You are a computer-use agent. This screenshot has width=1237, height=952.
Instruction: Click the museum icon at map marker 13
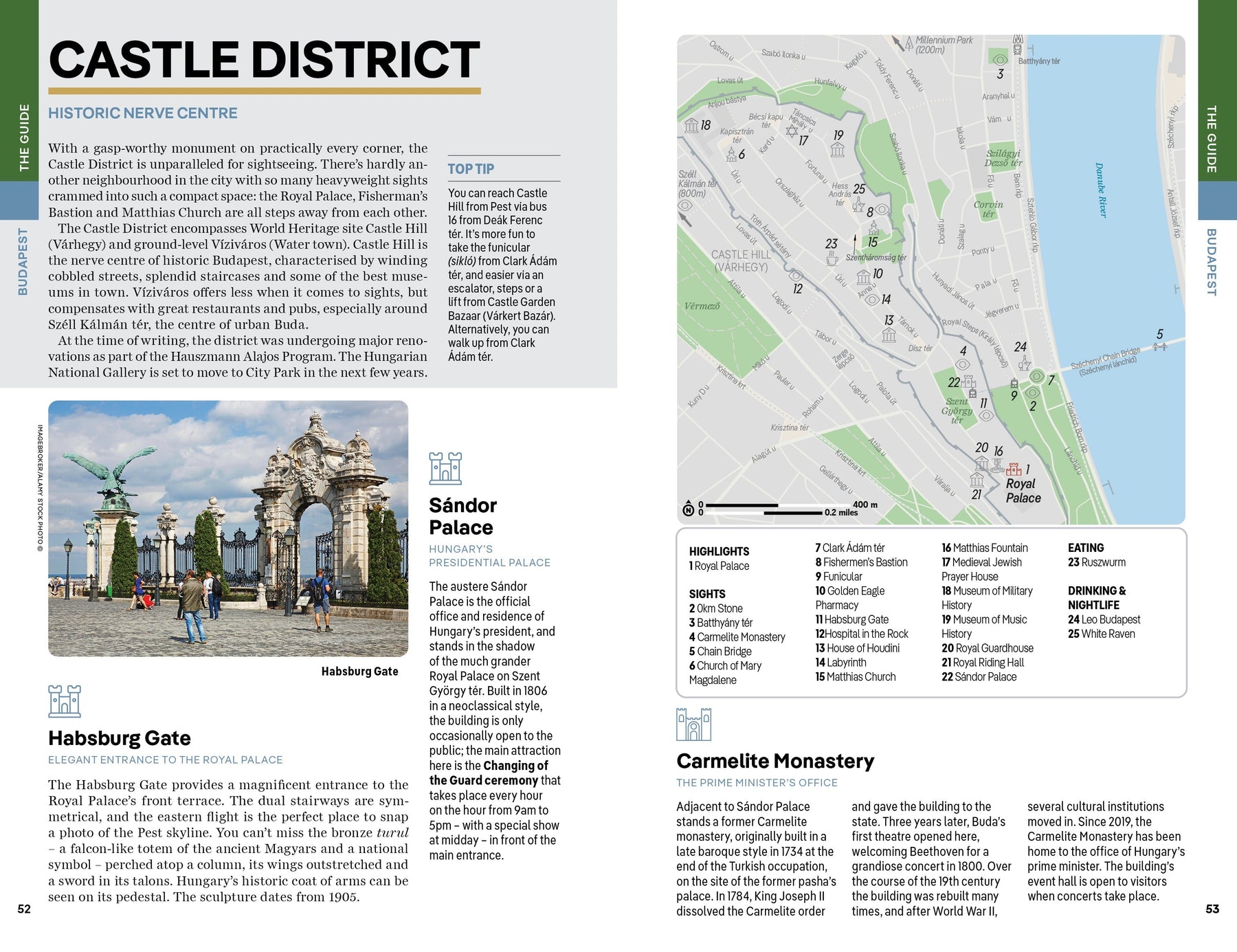(x=889, y=335)
